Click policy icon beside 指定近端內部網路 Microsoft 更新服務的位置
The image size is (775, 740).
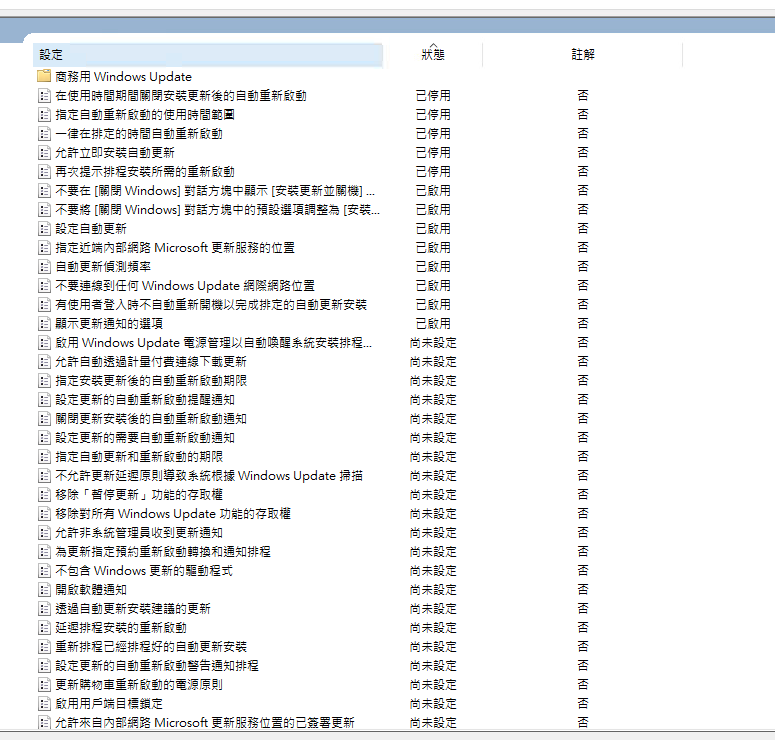tap(44, 248)
